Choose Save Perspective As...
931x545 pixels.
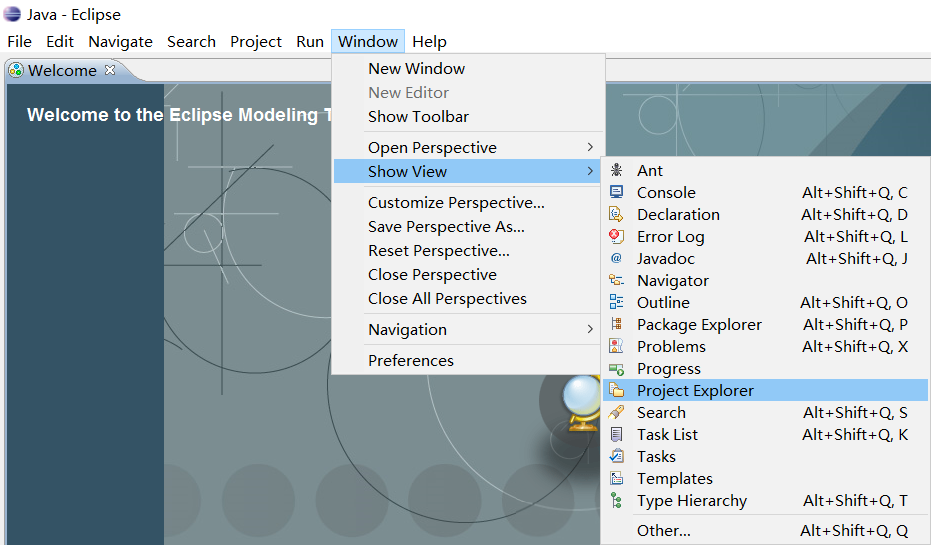pos(468,226)
